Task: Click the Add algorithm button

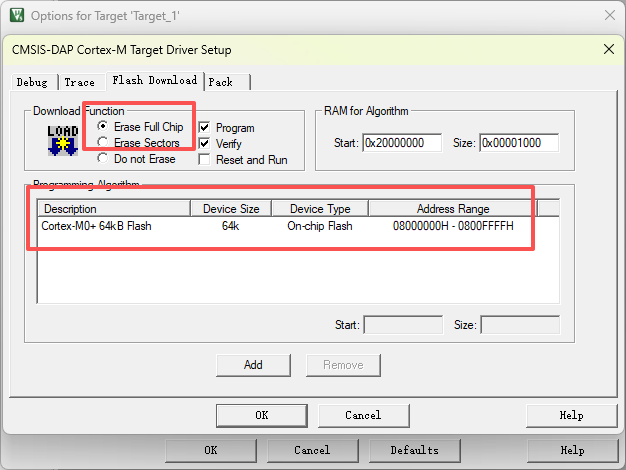Action: 253,365
